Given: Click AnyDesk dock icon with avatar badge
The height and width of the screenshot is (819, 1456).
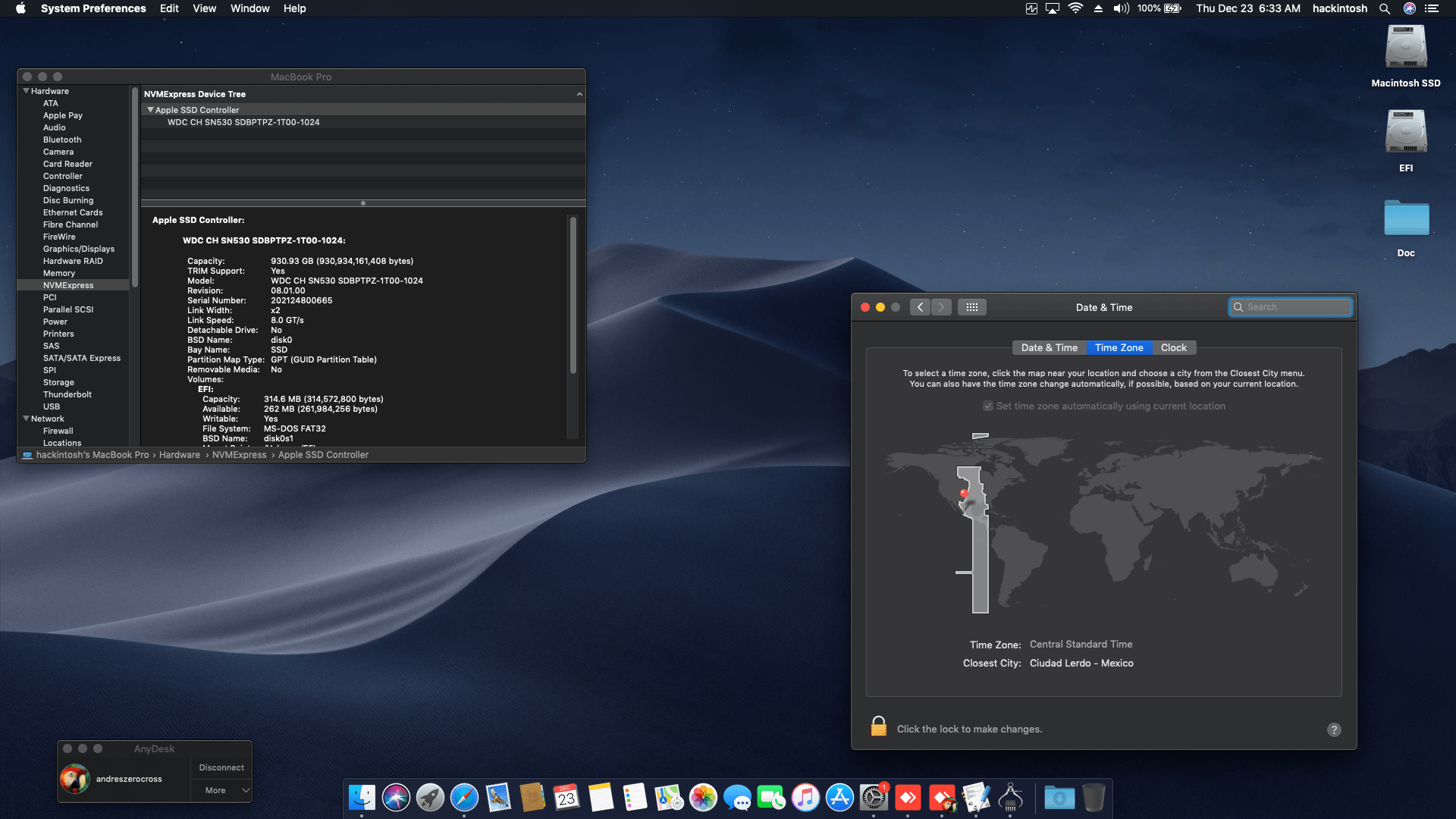Looking at the screenshot, I should click(942, 798).
